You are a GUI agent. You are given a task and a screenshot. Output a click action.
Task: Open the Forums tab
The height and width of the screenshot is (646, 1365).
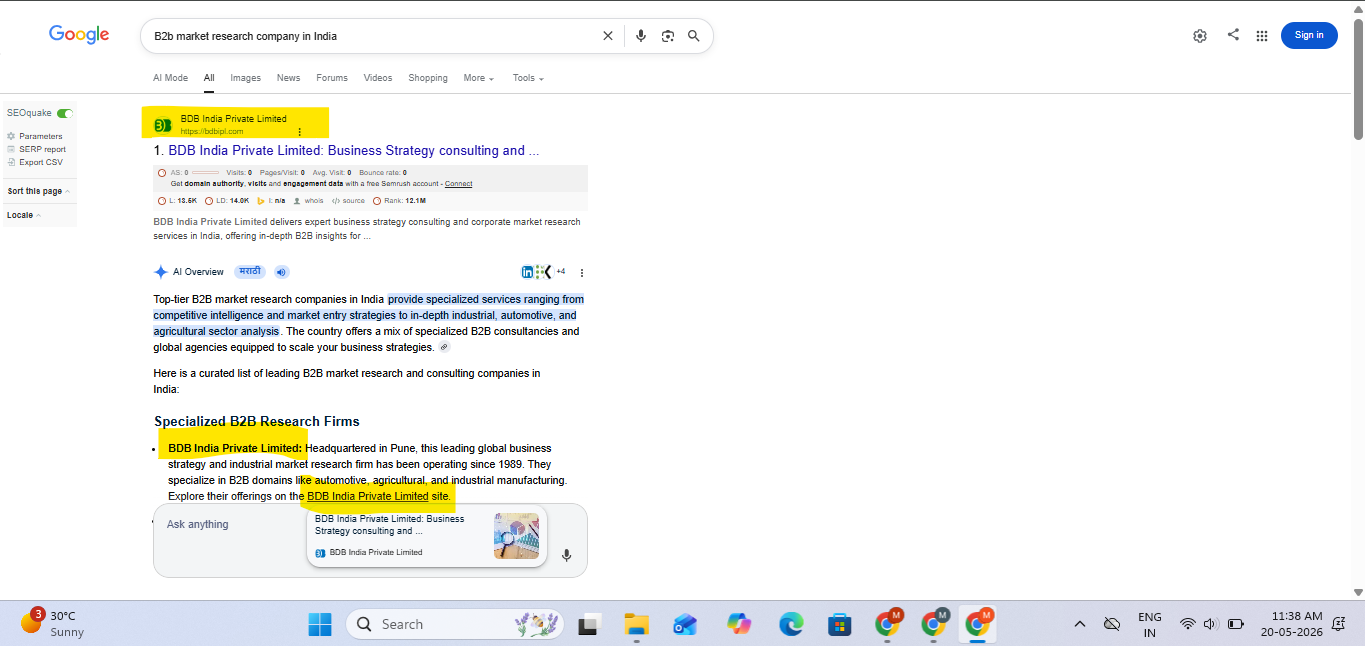point(332,78)
